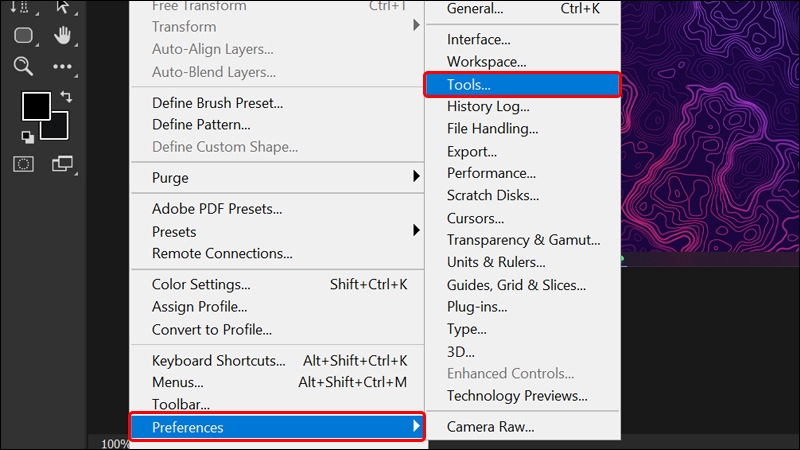800x450 pixels.
Task: Select the Hand tool
Action: [63, 35]
